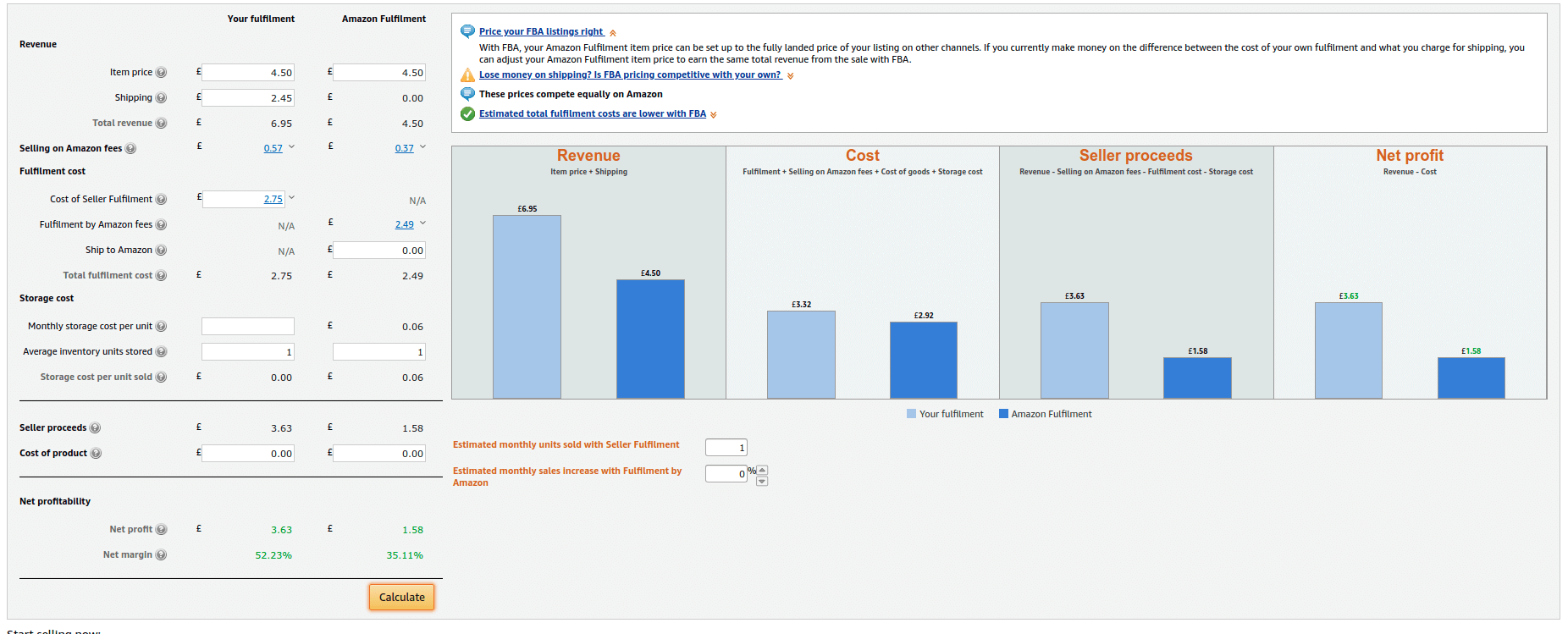Viewport: 1568px width, 634px height.
Task: Click the Amazon Fulfilment legend colour swatch
Action: (1003, 414)
